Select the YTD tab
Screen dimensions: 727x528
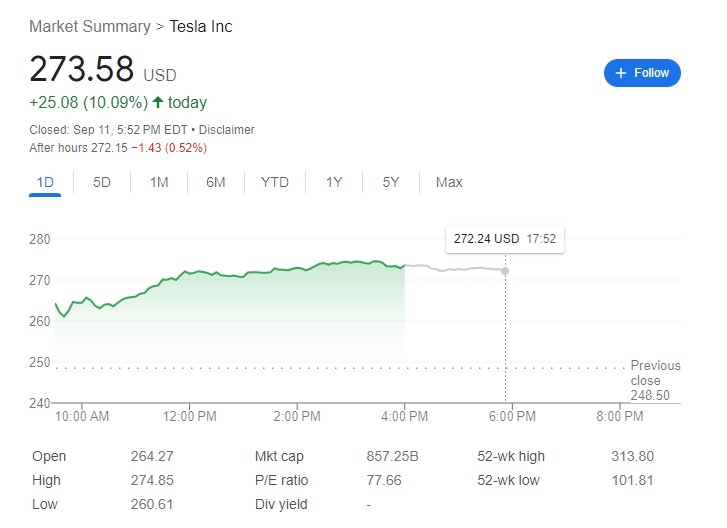pyautogui.click(x=275, y=182)
